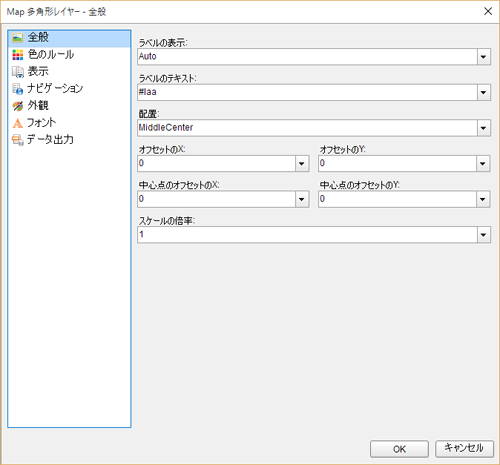Screen dimensions: 500x465
Task: Expand the ラベルの表示 dropdown arrow
Action: tap(483, 57)
